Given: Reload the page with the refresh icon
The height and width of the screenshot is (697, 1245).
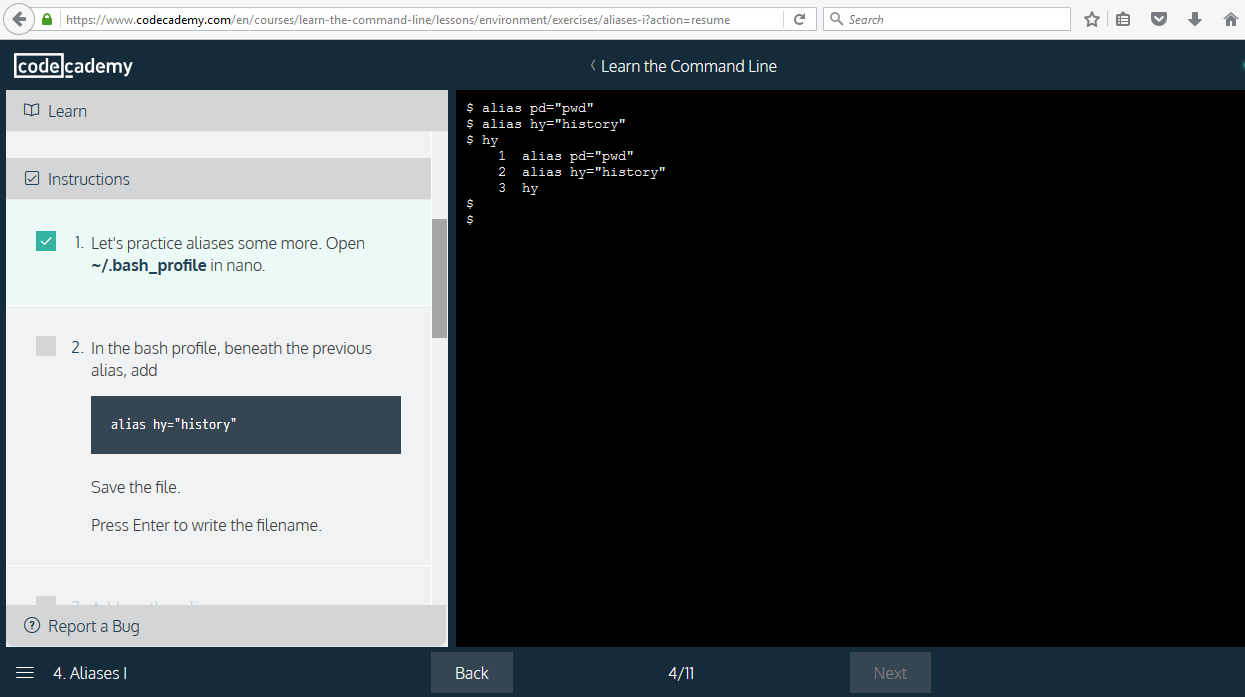Looking at the screenshot, I should 799,19.
